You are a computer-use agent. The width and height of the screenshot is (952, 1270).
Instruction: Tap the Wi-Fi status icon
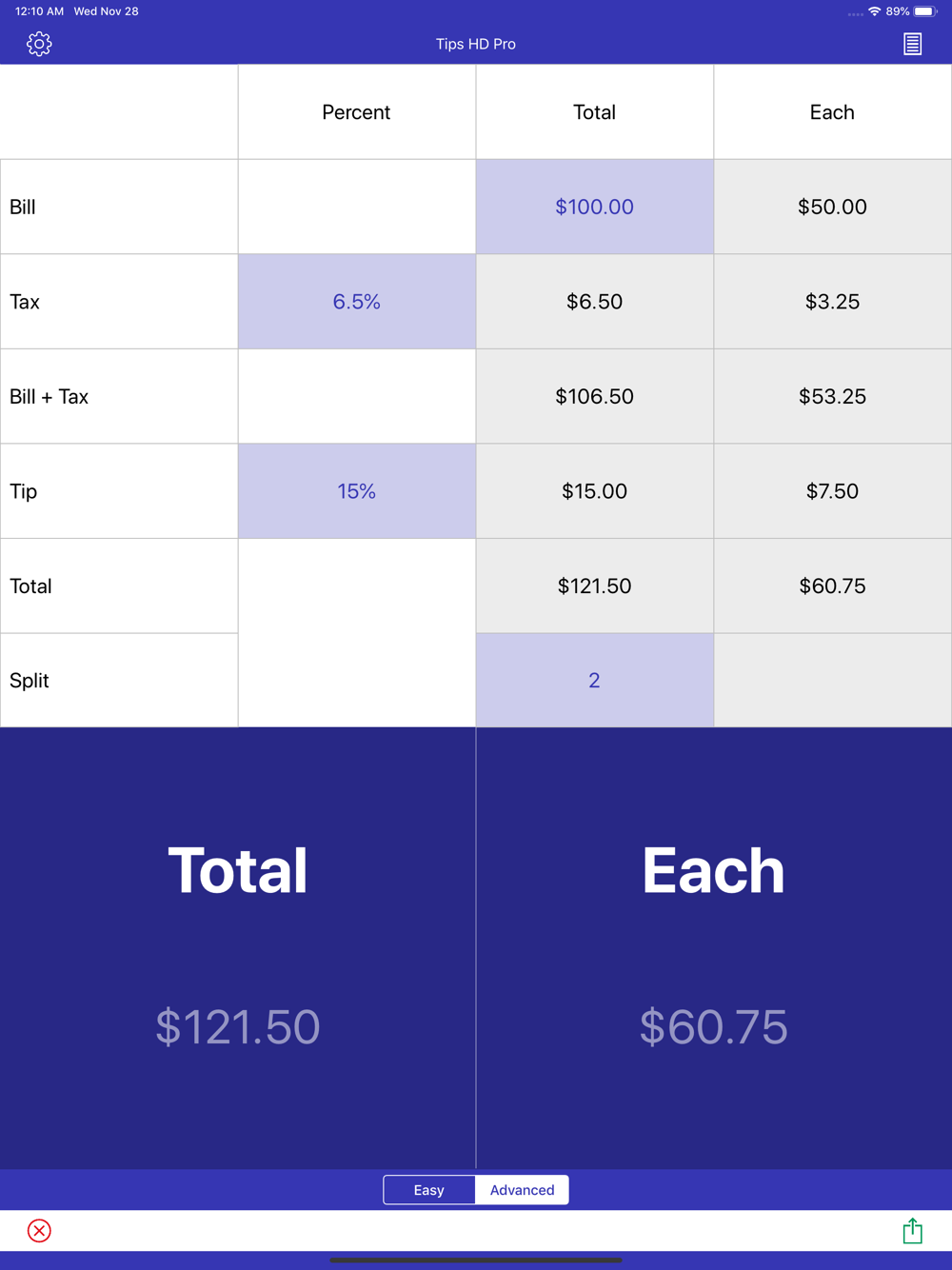coord(874,11)
